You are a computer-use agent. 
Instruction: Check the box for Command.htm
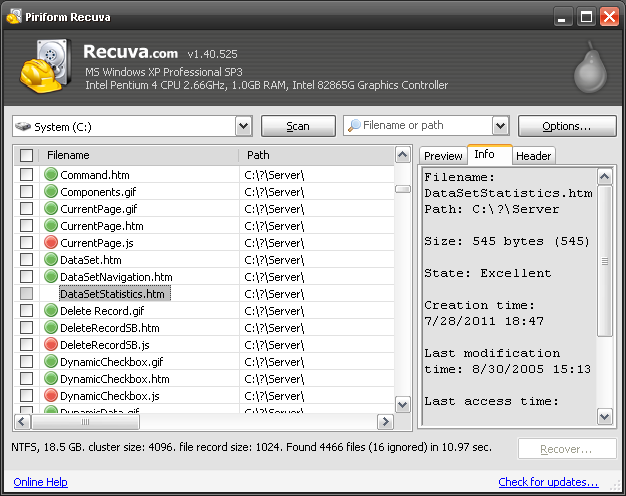tap(26, 175)
